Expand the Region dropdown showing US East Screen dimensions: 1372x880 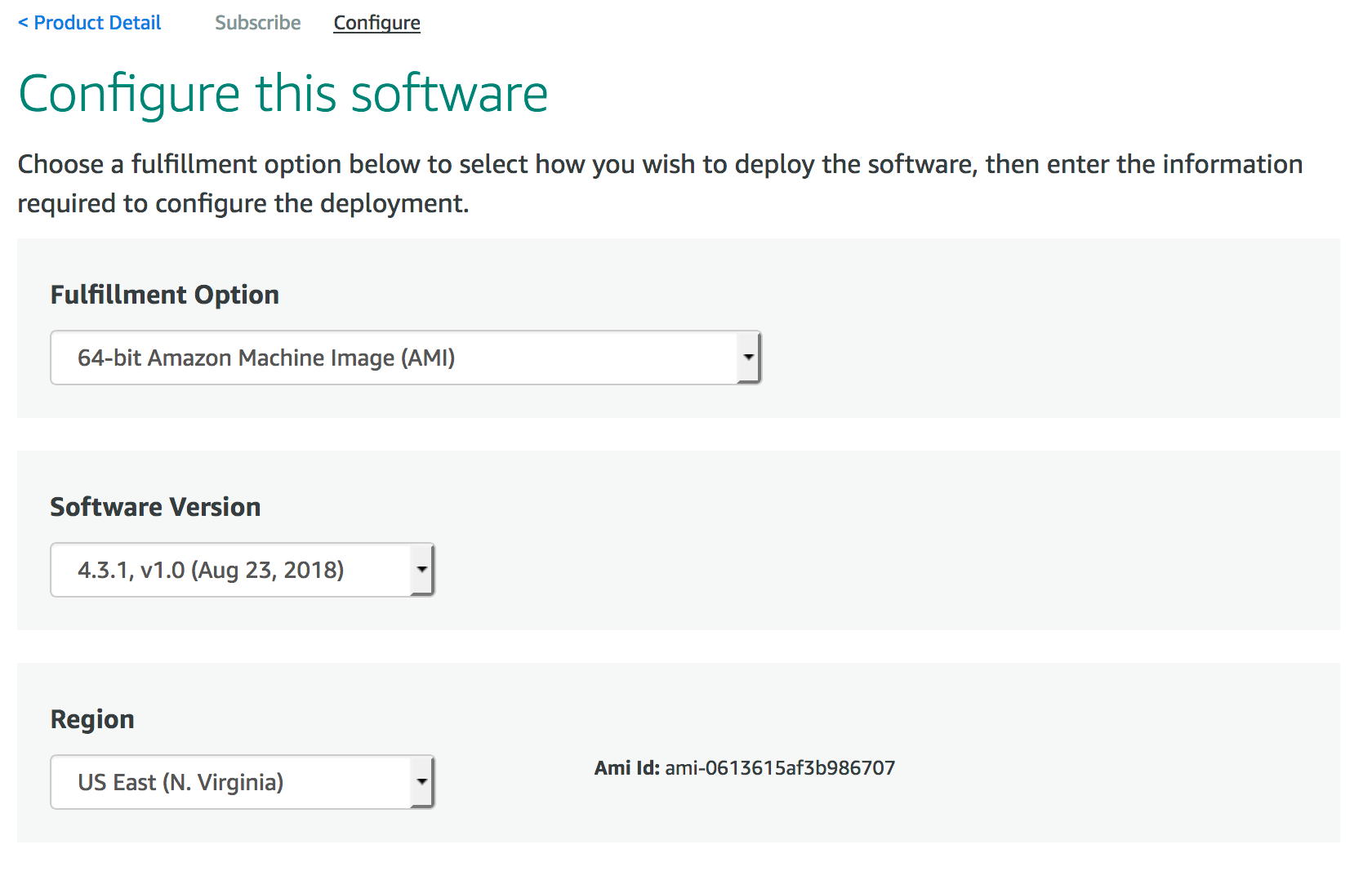coord(229,782)
